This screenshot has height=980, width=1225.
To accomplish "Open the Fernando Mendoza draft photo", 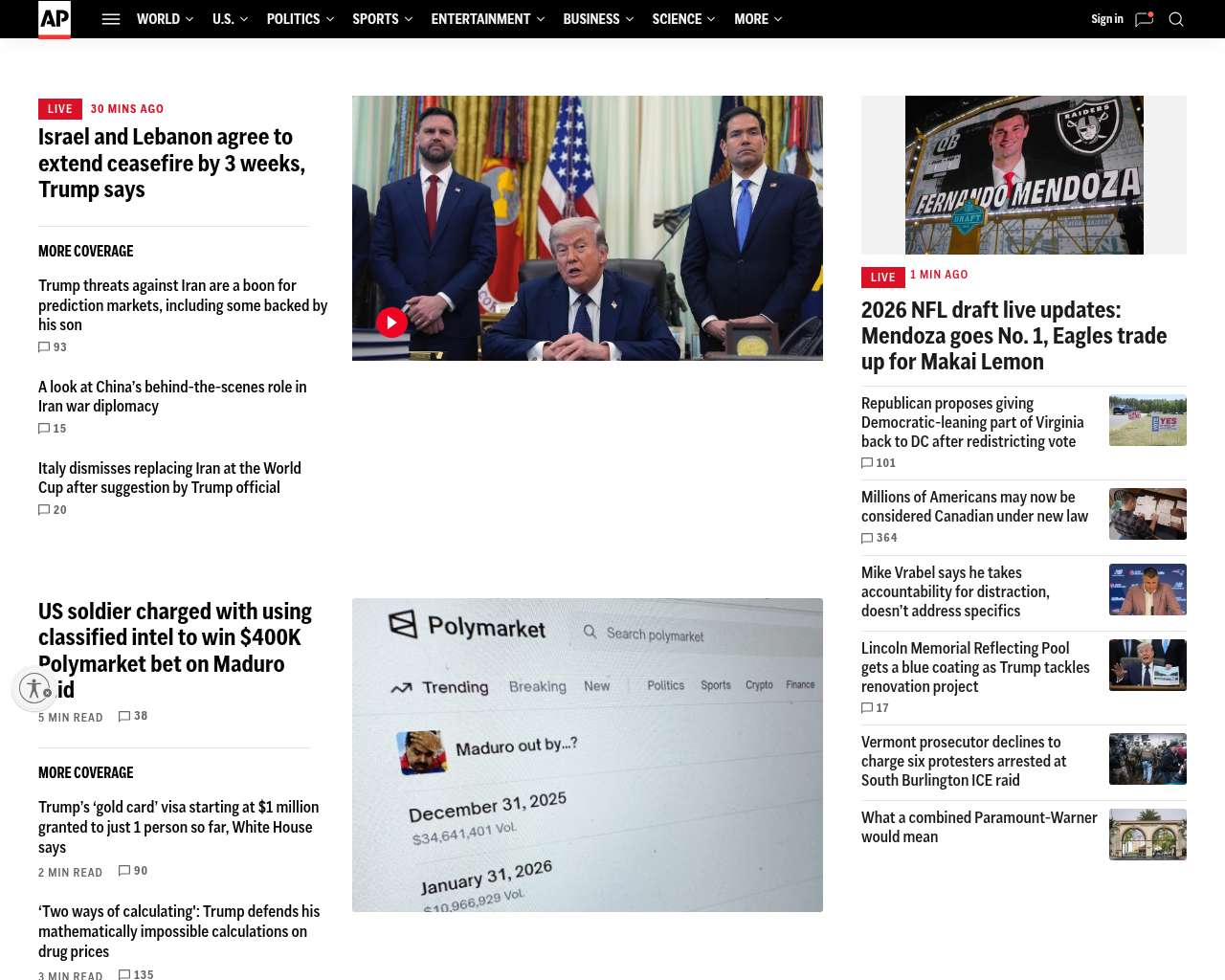I will pyautogui.click(x=1024, y=175).
